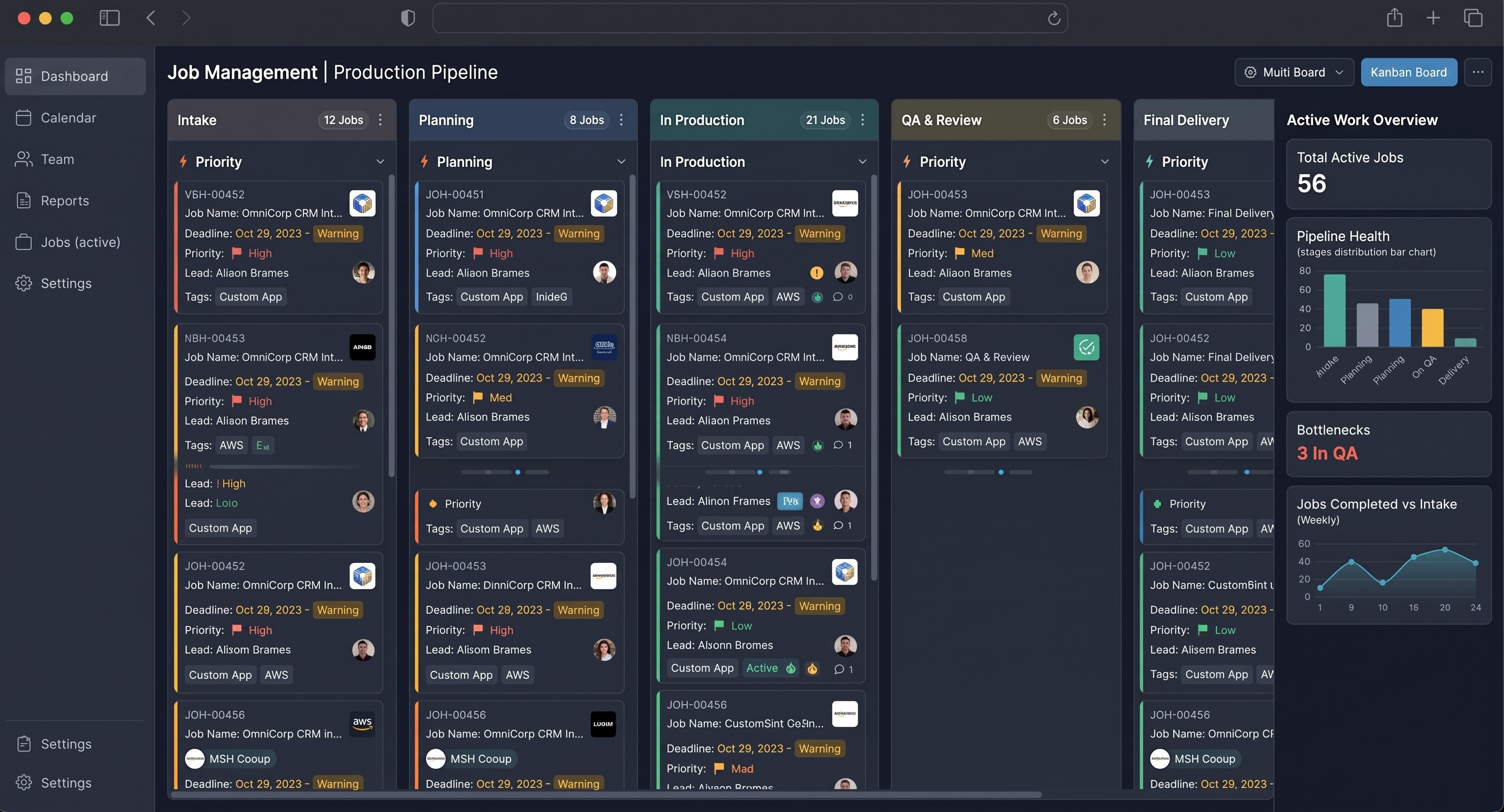
Task: Collapse the In Production group chevron
Action: coord(862,162)
